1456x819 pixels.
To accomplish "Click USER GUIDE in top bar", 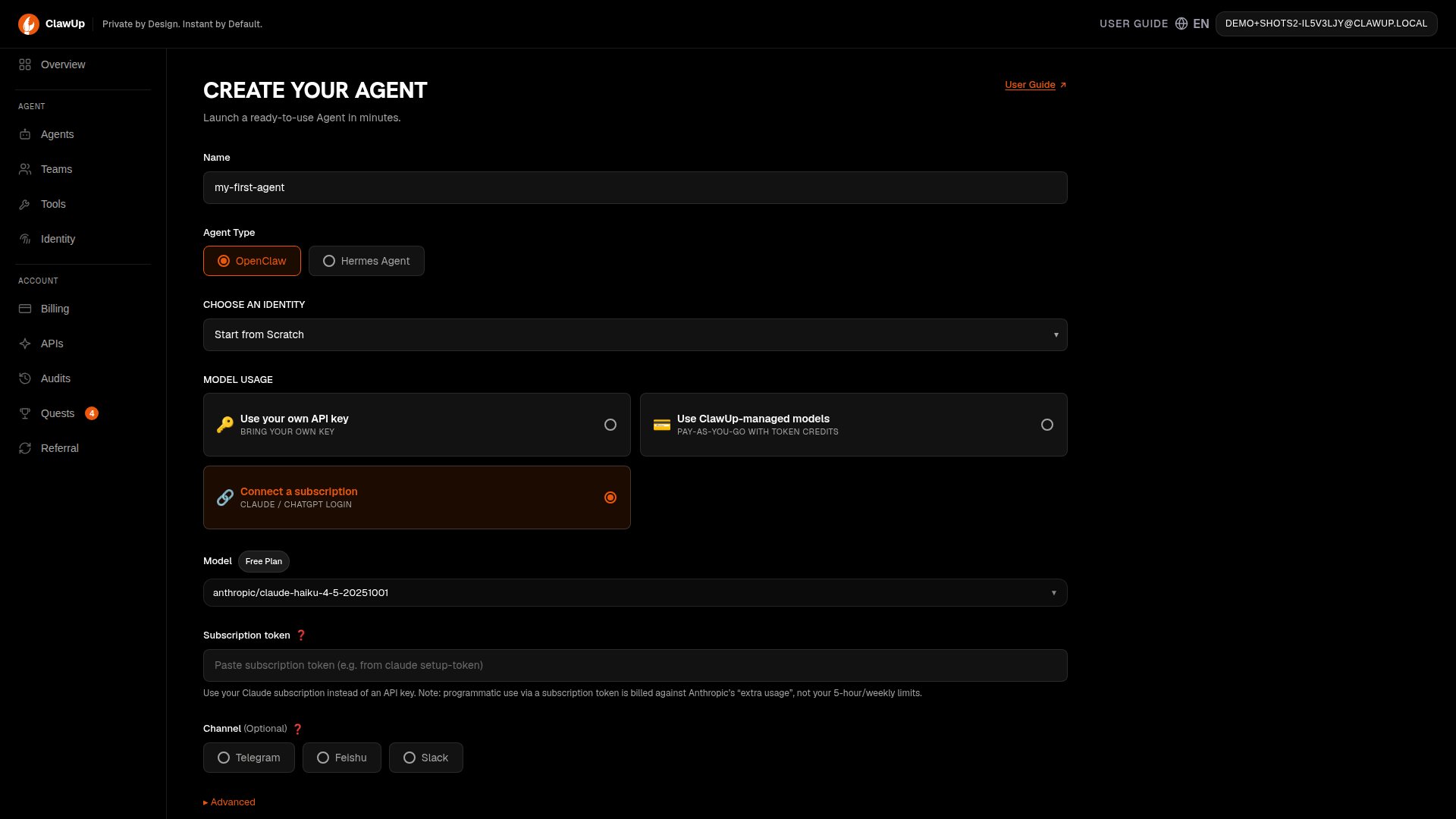I will pos(1134,24).
